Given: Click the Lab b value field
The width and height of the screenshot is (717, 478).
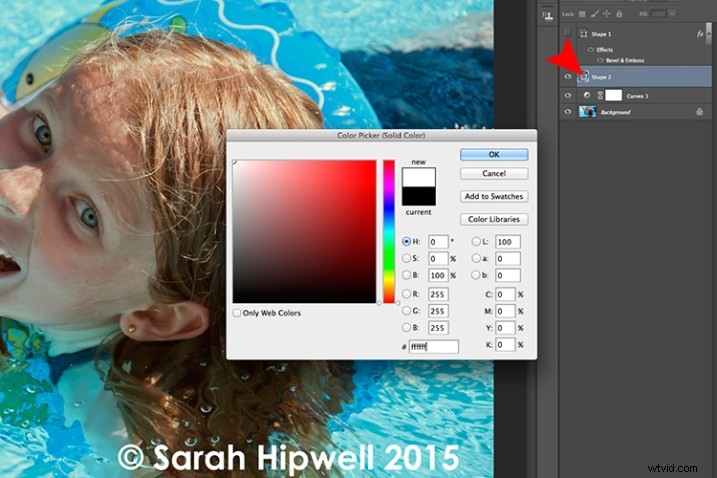Looking at the screenshot, I should point(508,275).
